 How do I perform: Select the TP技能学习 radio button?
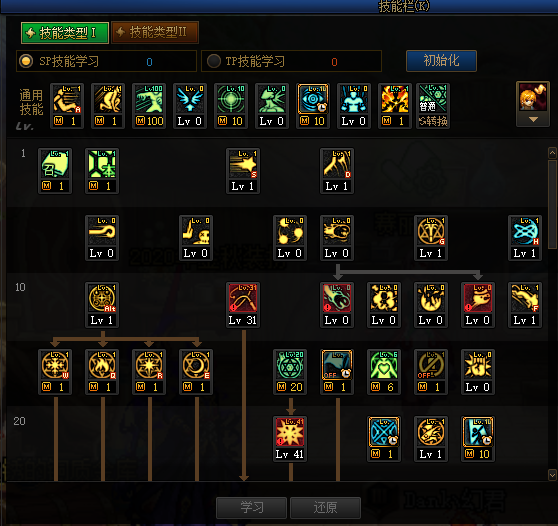(214, 61)
